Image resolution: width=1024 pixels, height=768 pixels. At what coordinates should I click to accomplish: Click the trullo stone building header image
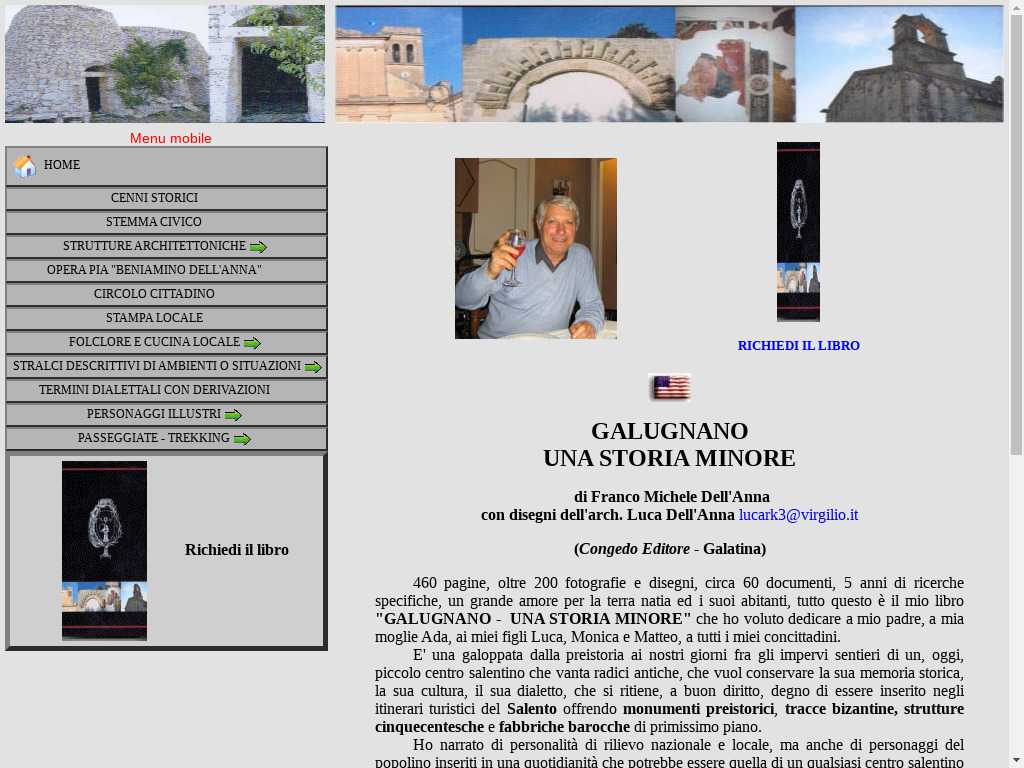click(165, 63)
